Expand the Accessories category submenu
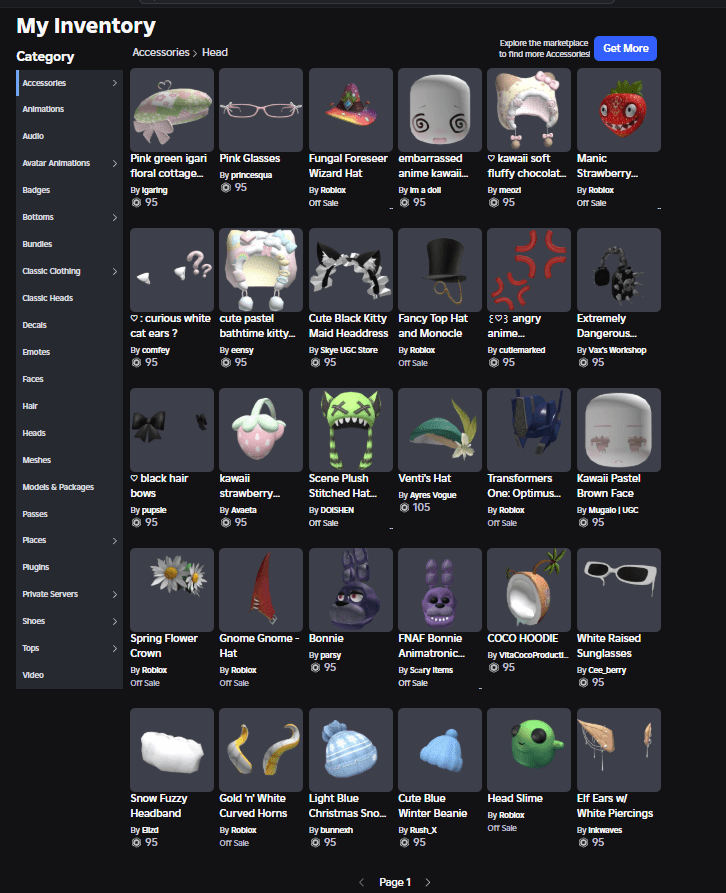726x893 pixels. 114,83
